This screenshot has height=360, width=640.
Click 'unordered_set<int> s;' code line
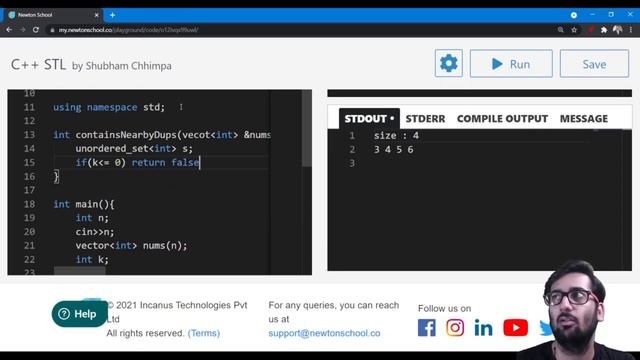(x=134, y=149)
